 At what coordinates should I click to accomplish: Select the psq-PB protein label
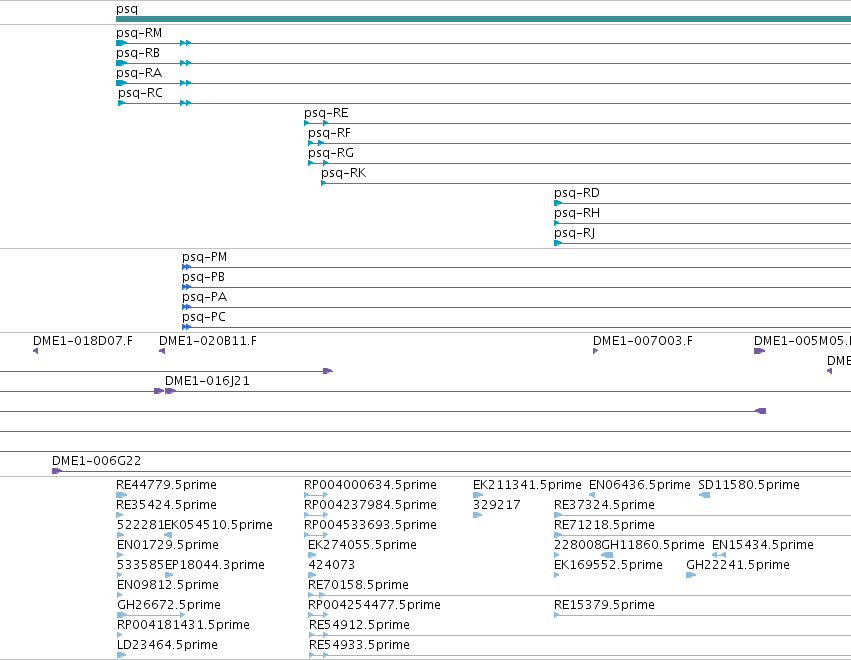204,277
